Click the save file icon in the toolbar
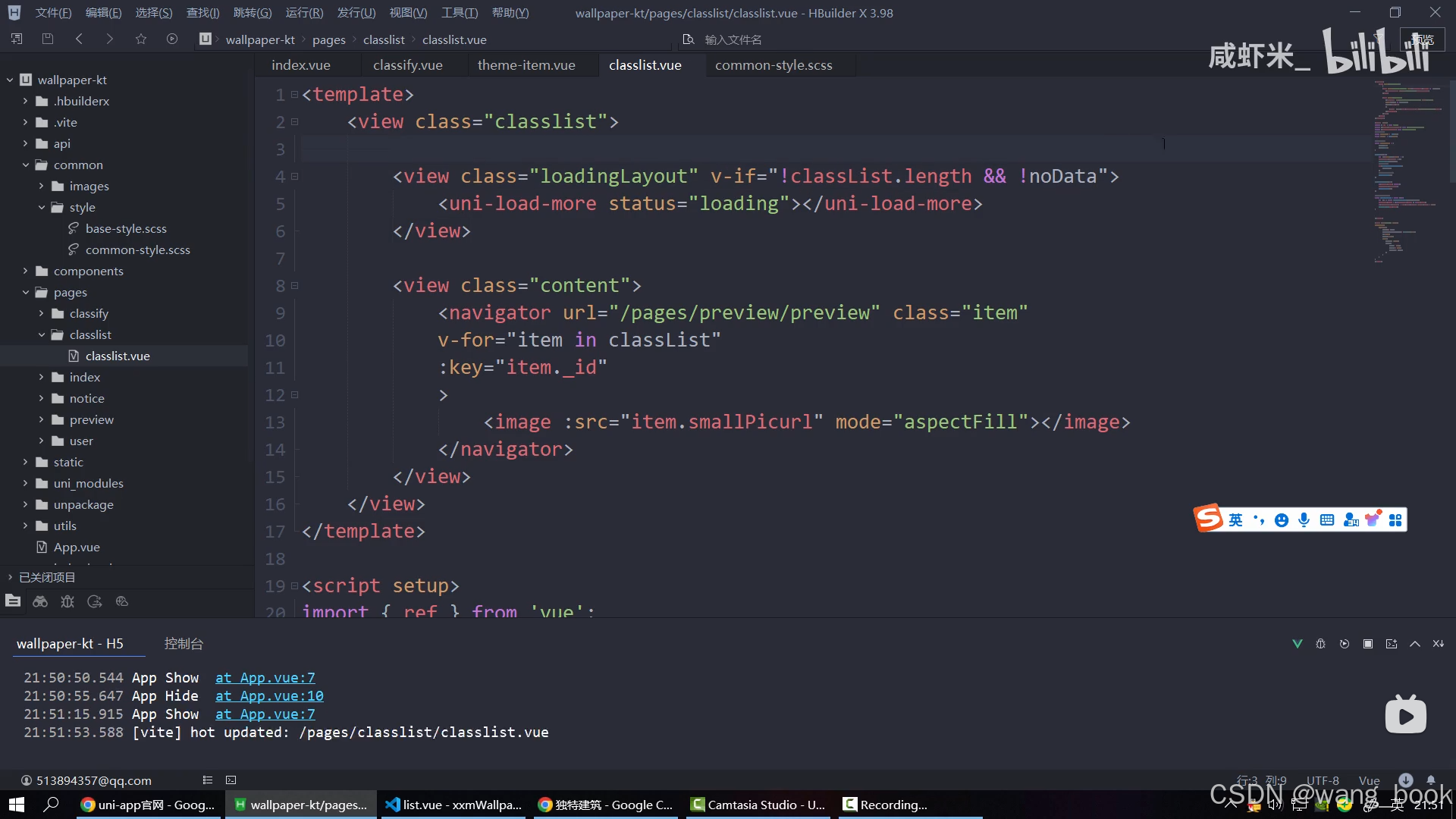 pos(48,39)
